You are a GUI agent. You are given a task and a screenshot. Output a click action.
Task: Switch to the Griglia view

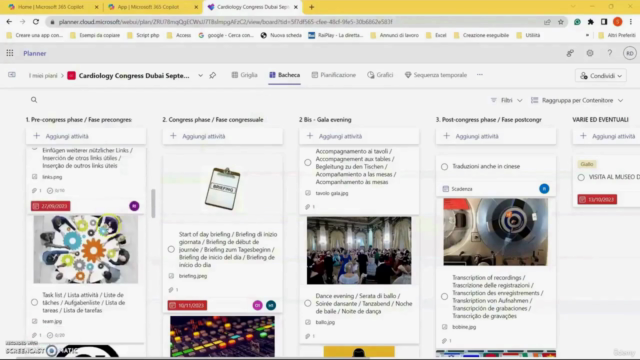coord(244,75)
